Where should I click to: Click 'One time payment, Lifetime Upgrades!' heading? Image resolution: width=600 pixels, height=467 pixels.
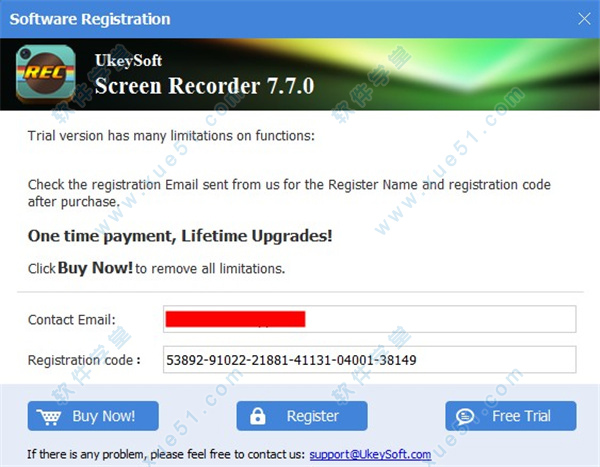click(x=180, y=236)
